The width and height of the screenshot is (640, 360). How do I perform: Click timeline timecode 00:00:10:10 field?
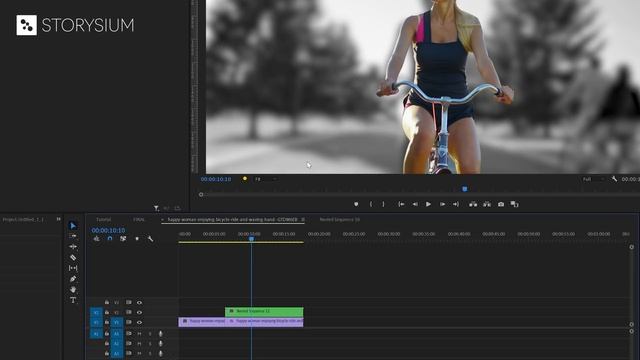(108, 230)
